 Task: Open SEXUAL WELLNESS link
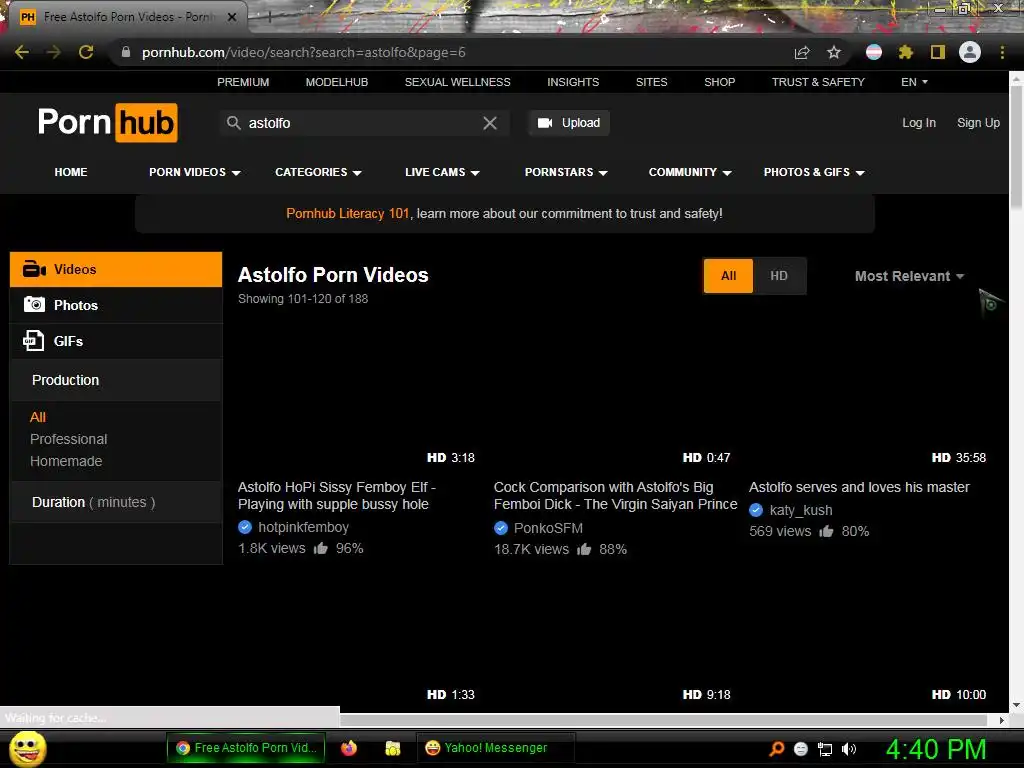[x=457, y=82]
